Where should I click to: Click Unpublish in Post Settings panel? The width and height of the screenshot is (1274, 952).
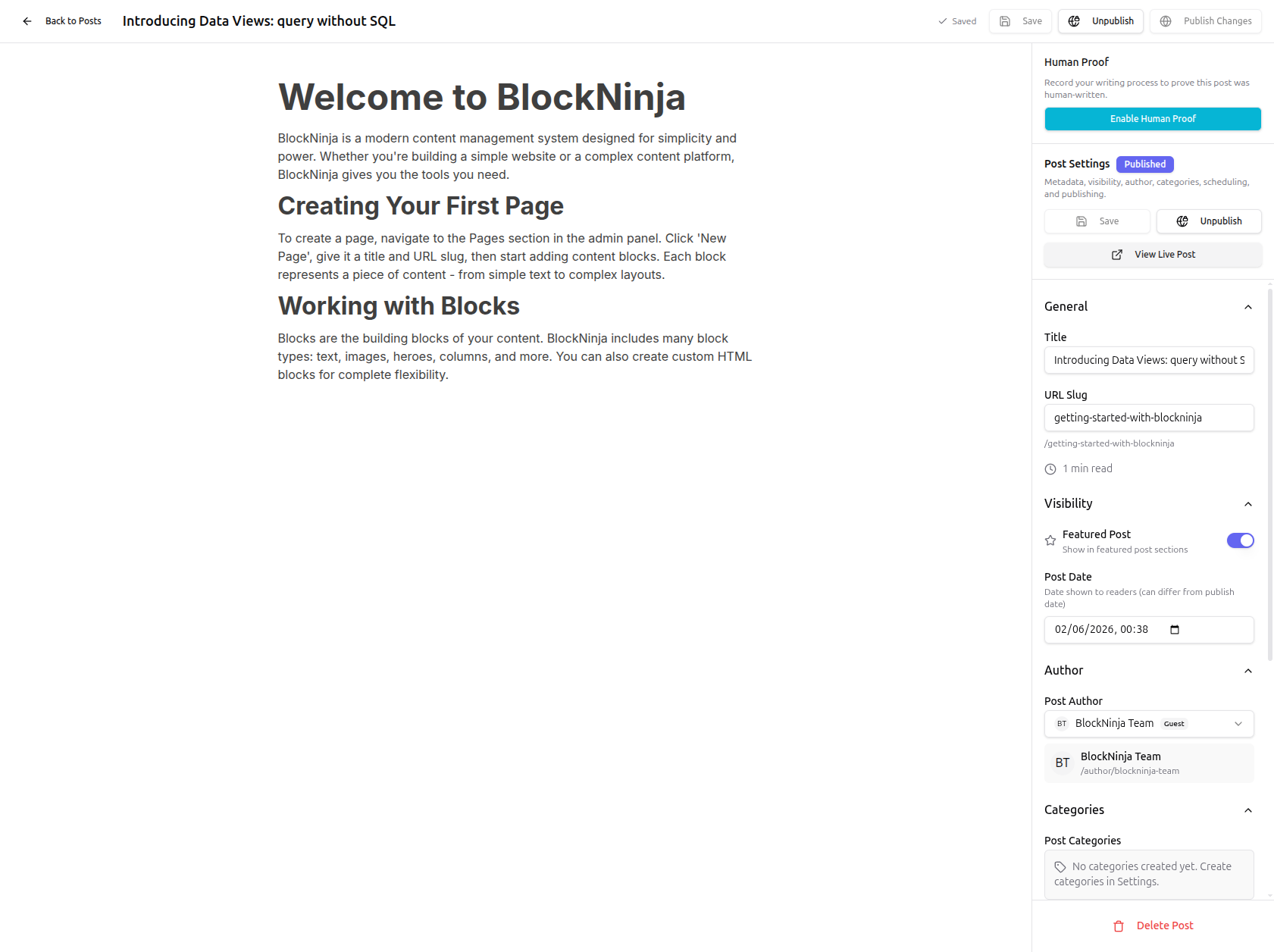(x=1209, y=221)
